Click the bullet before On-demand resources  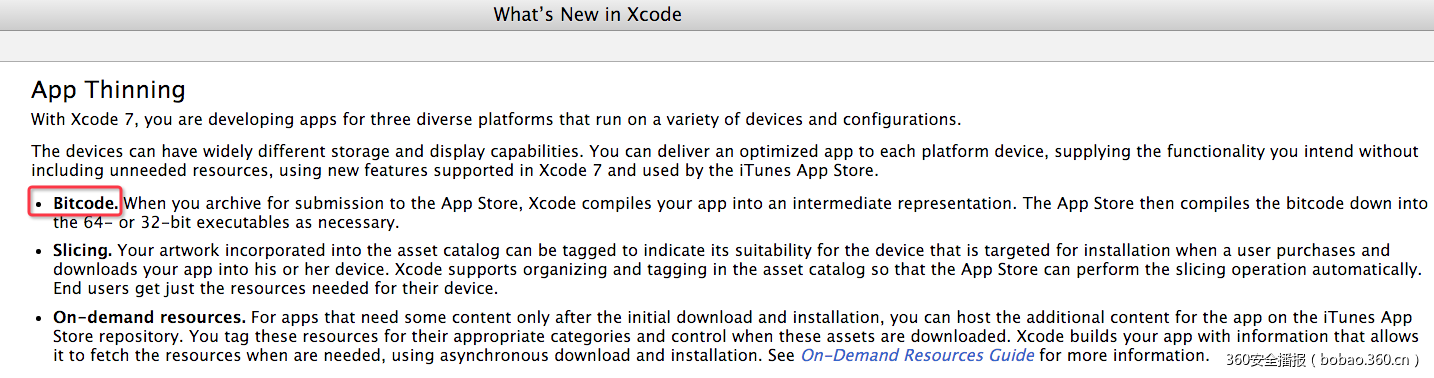39,318
